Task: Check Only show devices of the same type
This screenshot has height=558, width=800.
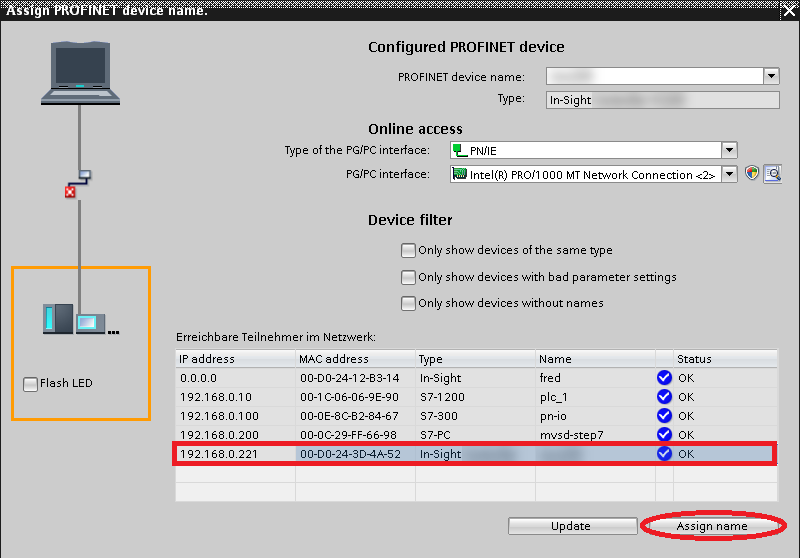Action: click(x=408, y=250)
